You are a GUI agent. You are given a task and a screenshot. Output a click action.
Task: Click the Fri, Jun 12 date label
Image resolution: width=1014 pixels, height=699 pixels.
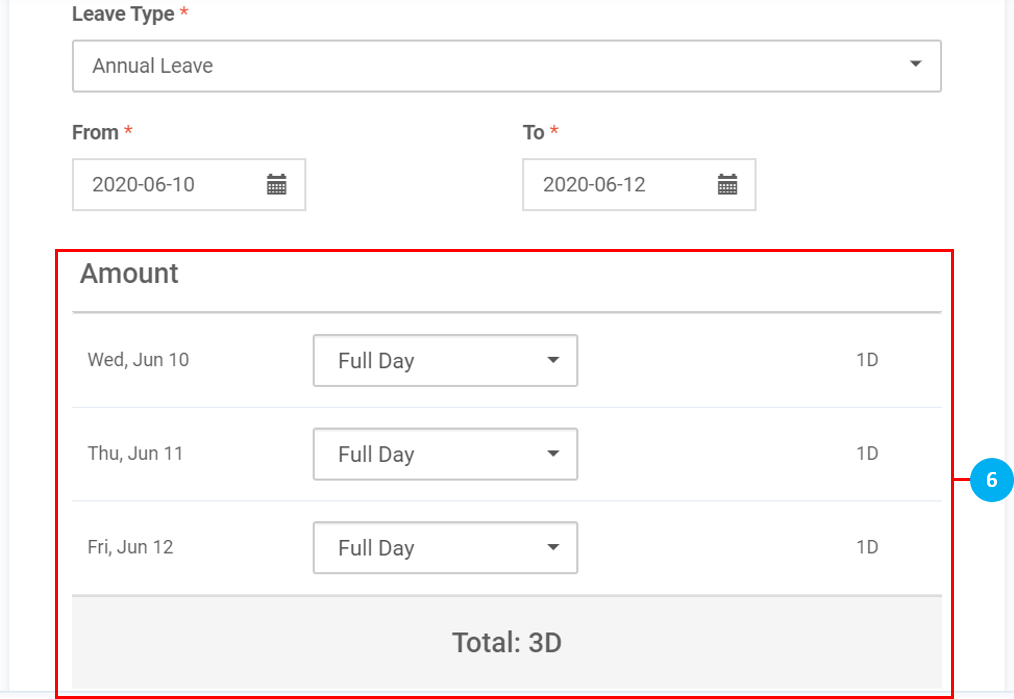pos(130,547)
